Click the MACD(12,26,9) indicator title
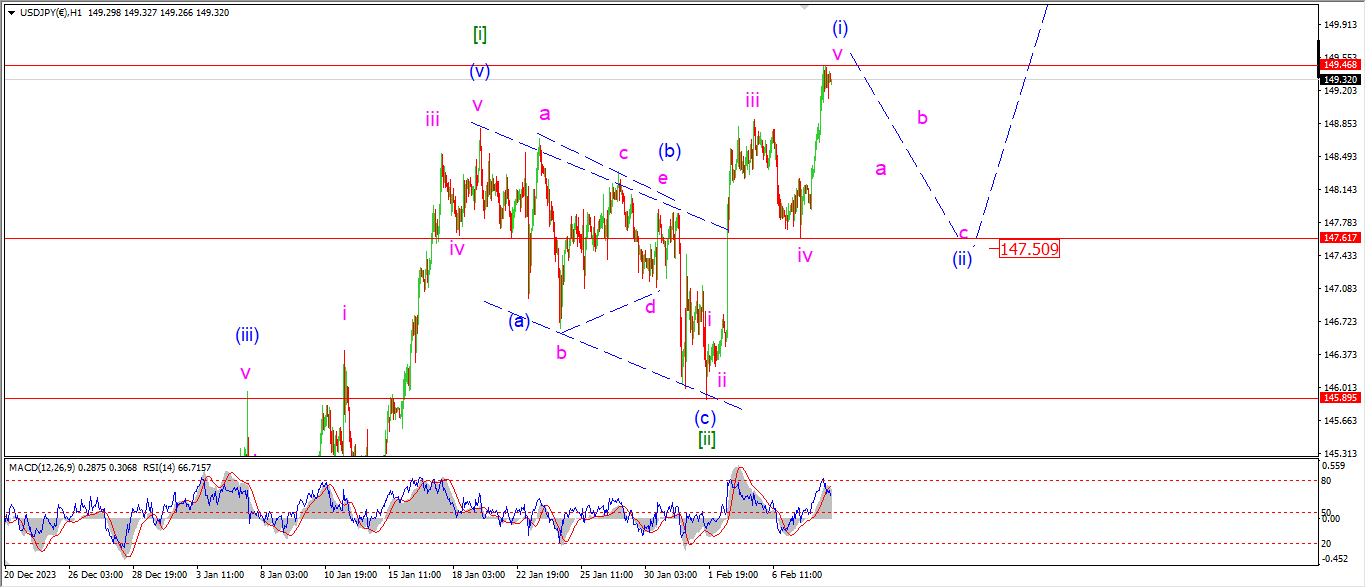Image resolution: width=1366 pixels, height=588 pixels. pos(46,467)
